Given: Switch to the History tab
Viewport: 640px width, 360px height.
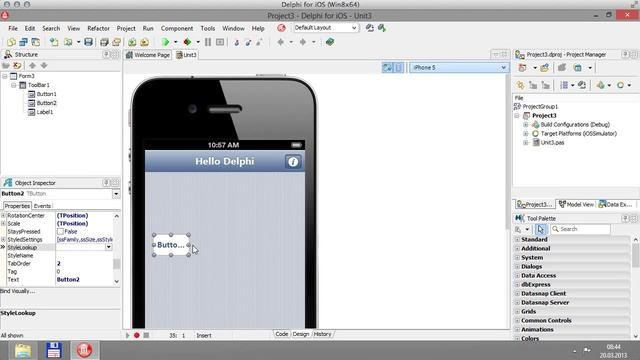Looking at the screenshot, I should click(322, 334).
